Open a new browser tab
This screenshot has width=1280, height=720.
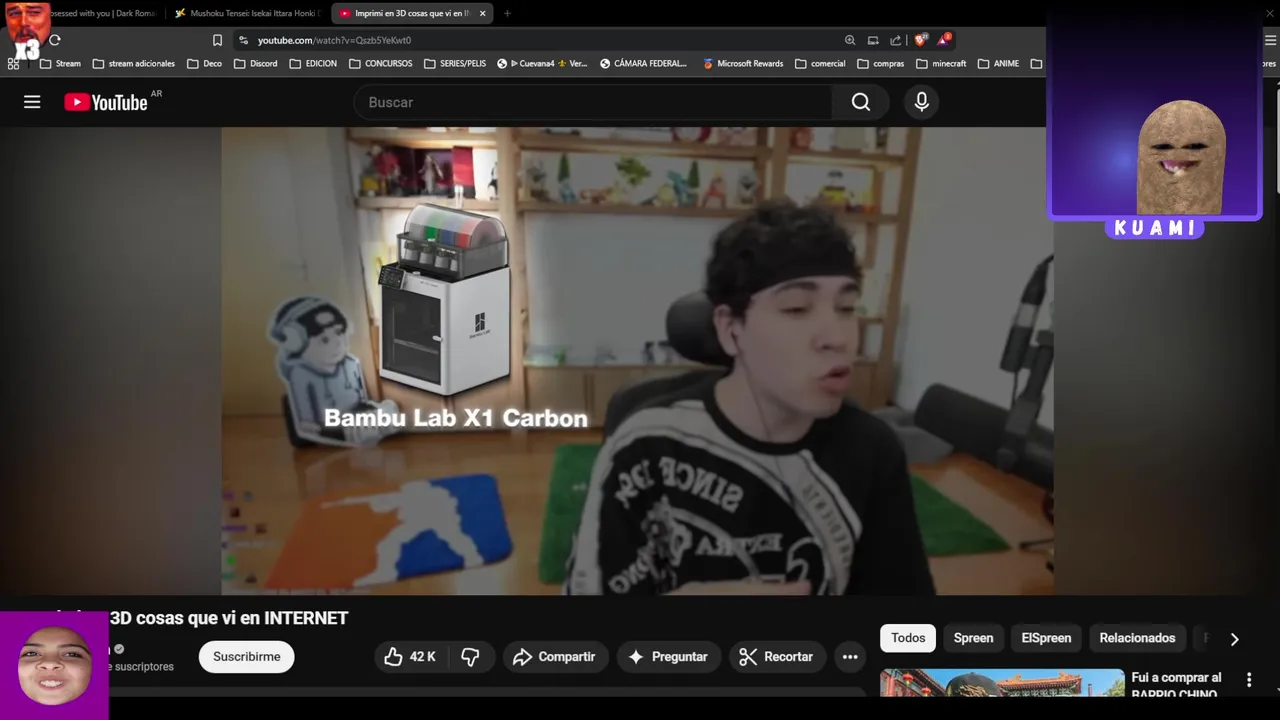(x=507, y=13)
